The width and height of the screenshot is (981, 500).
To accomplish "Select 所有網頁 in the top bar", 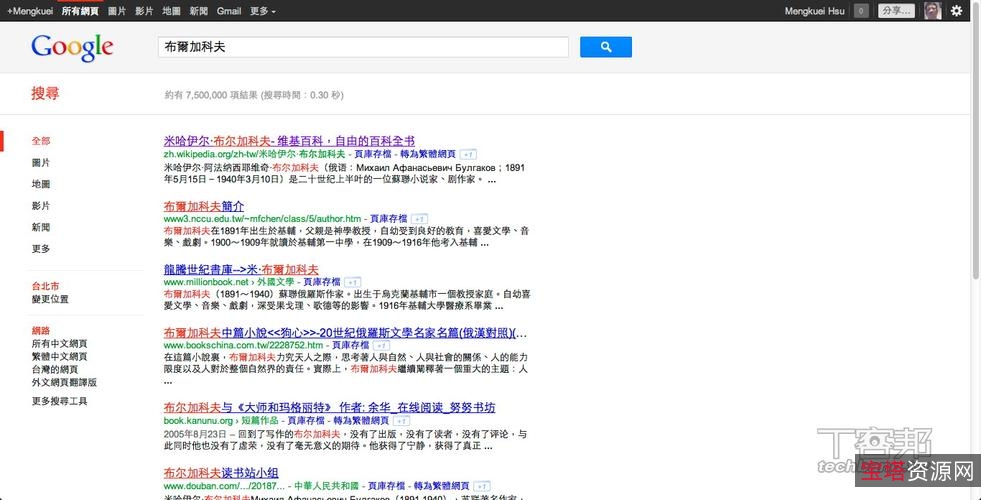I will (x=80, y=11).
